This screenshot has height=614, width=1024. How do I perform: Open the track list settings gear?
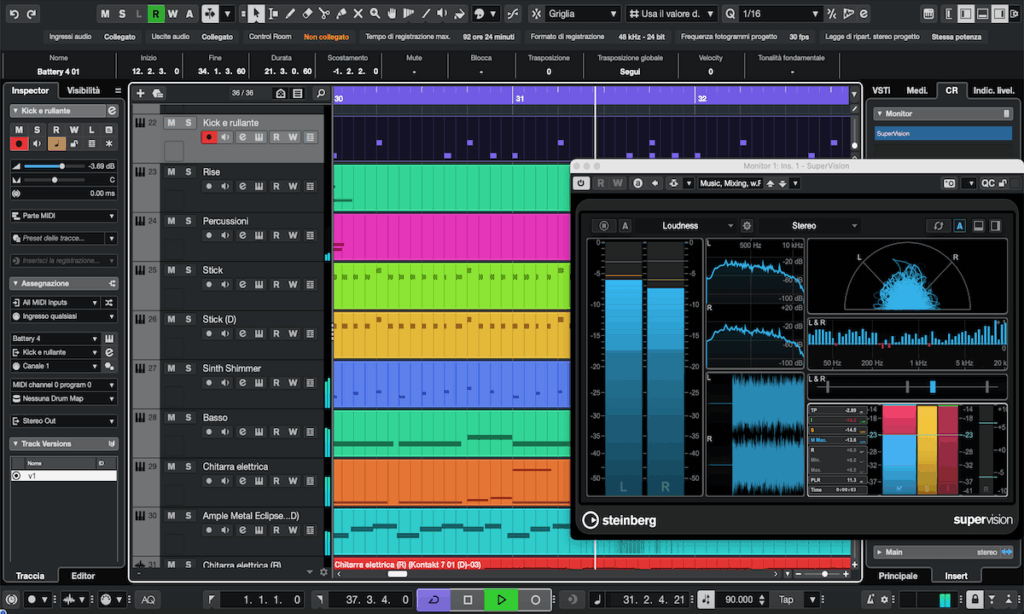(x=323, y=572)
